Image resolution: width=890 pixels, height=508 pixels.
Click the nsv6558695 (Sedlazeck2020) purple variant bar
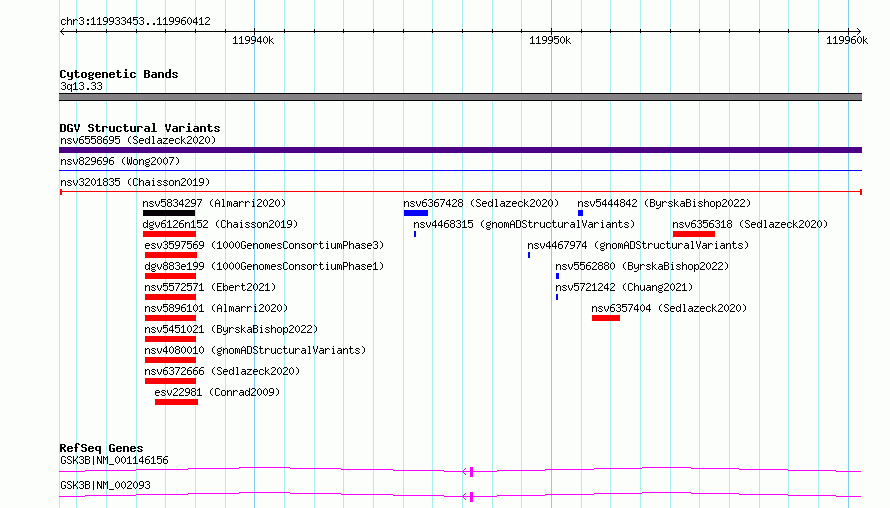[x=460, y=150]
